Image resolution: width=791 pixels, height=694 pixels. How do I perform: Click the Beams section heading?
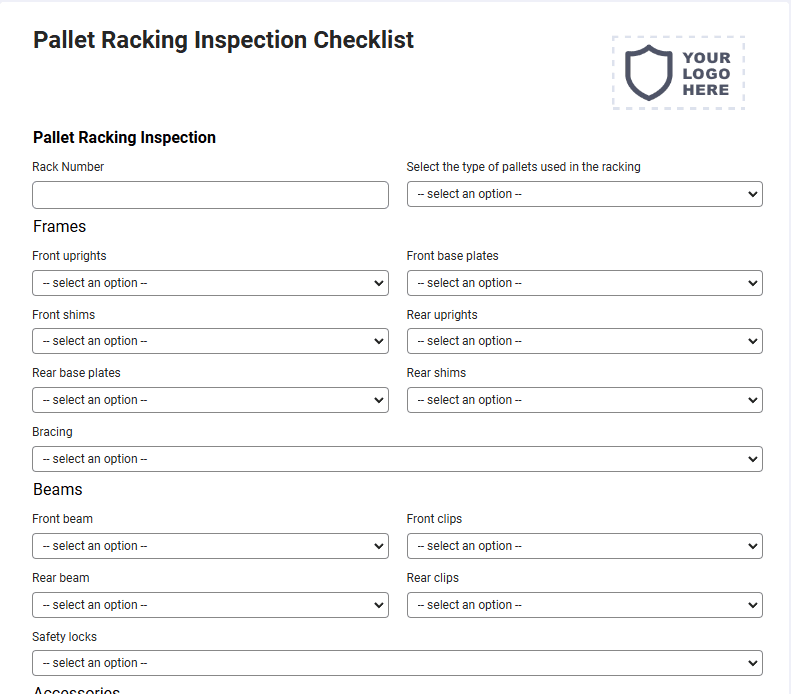[x=58, y=489]
